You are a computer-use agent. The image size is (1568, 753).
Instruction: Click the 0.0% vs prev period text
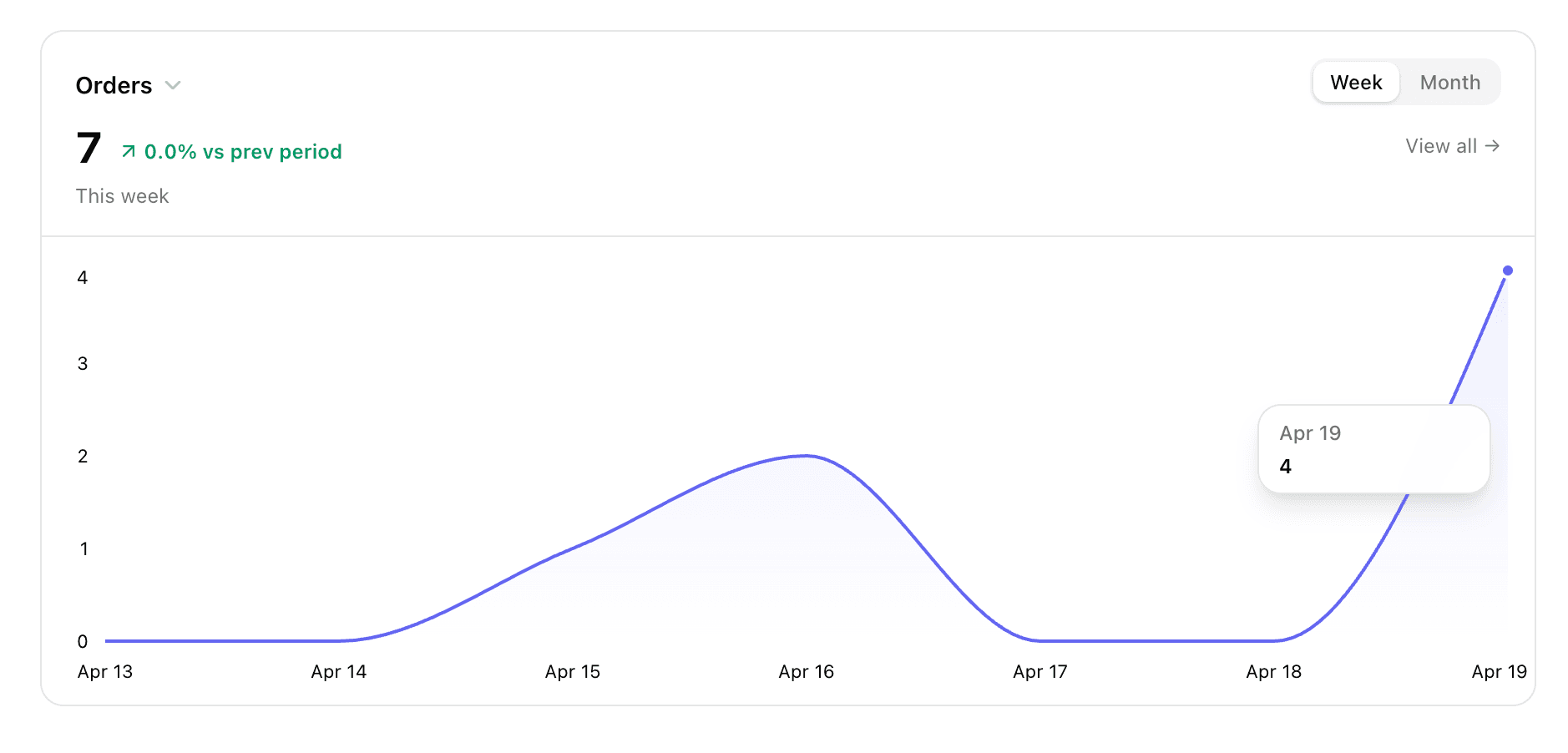(242, 151)
